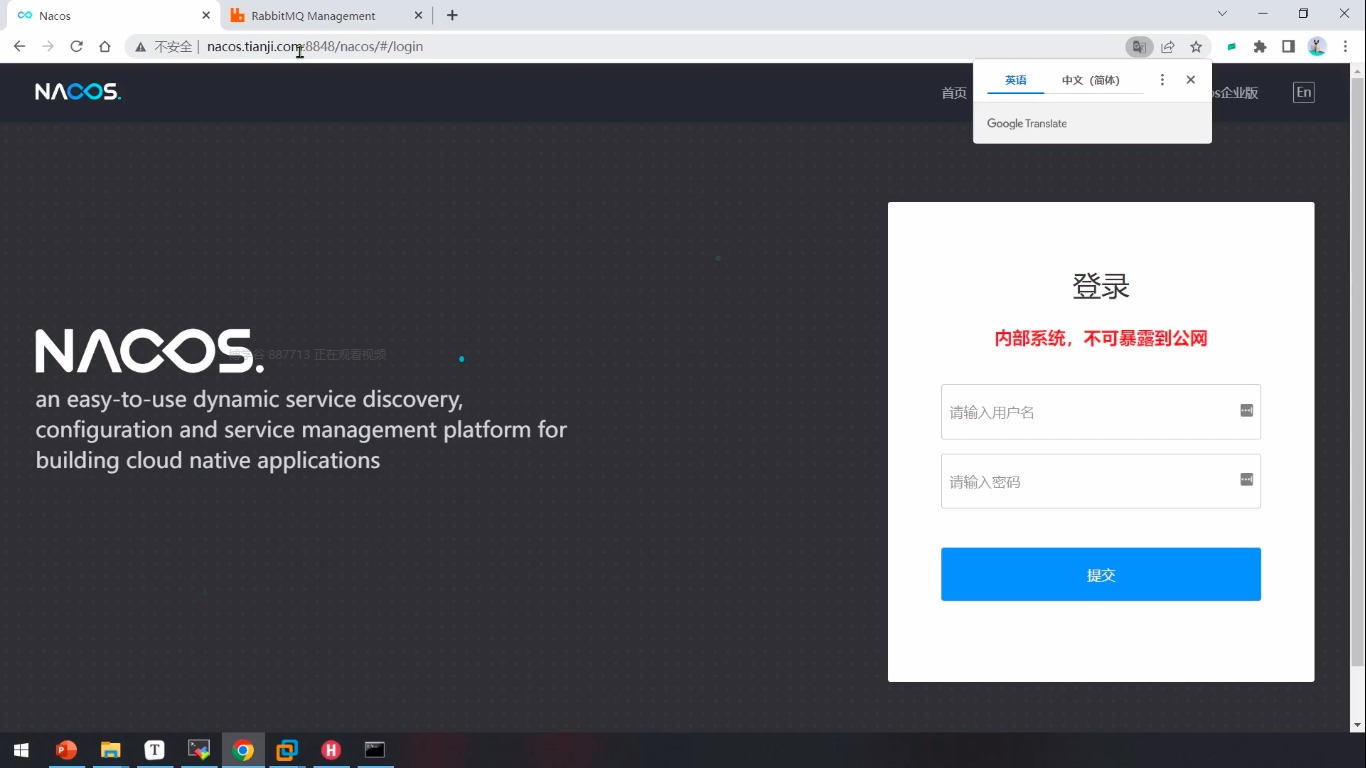The width and height of the screenshot is (1366, 768).
Task: Click the red 内部系统 warning text
Action: [1101, 339]
